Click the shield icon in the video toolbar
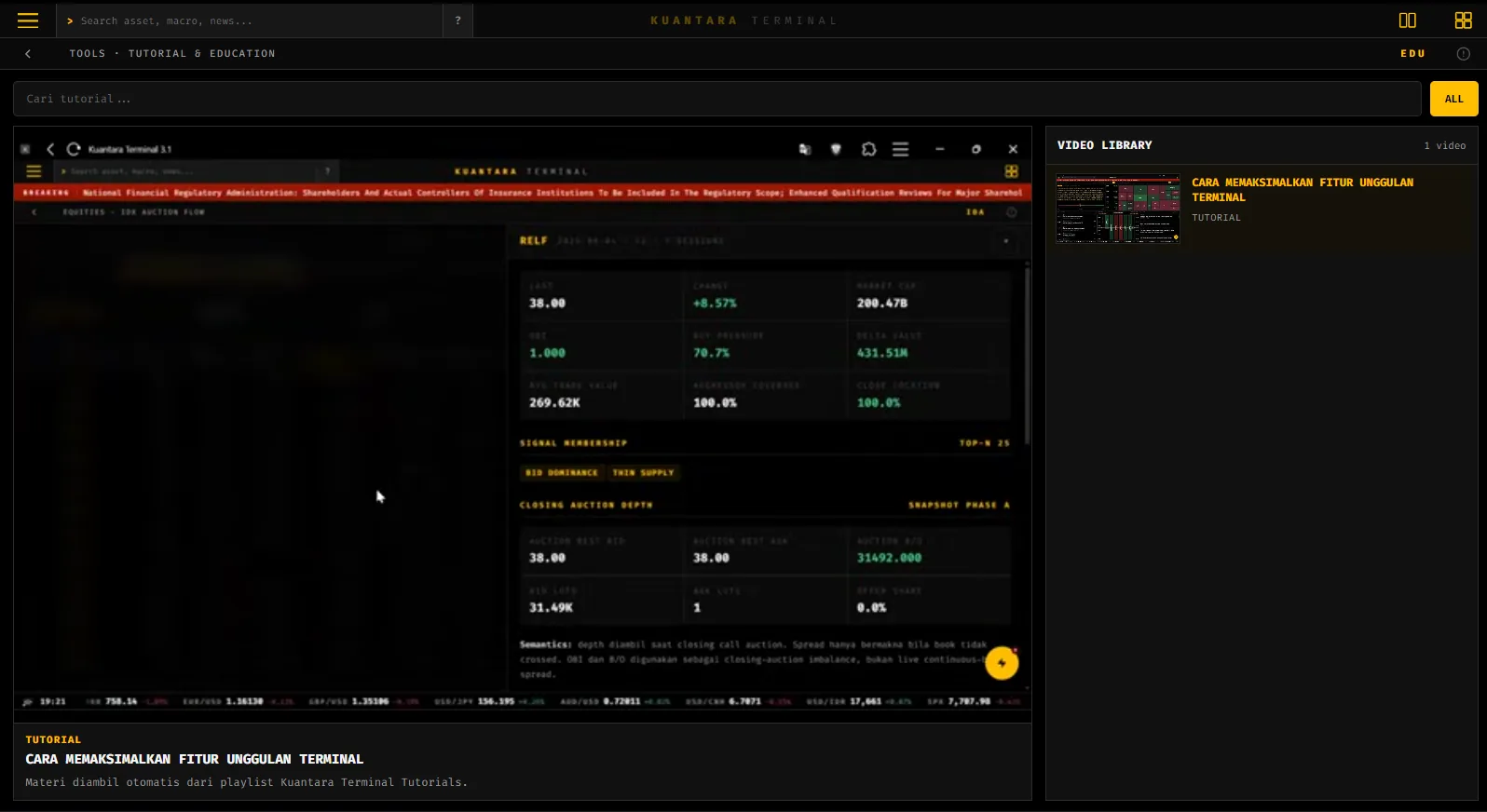Screen dimensions: 1487x812 [836, 149]
